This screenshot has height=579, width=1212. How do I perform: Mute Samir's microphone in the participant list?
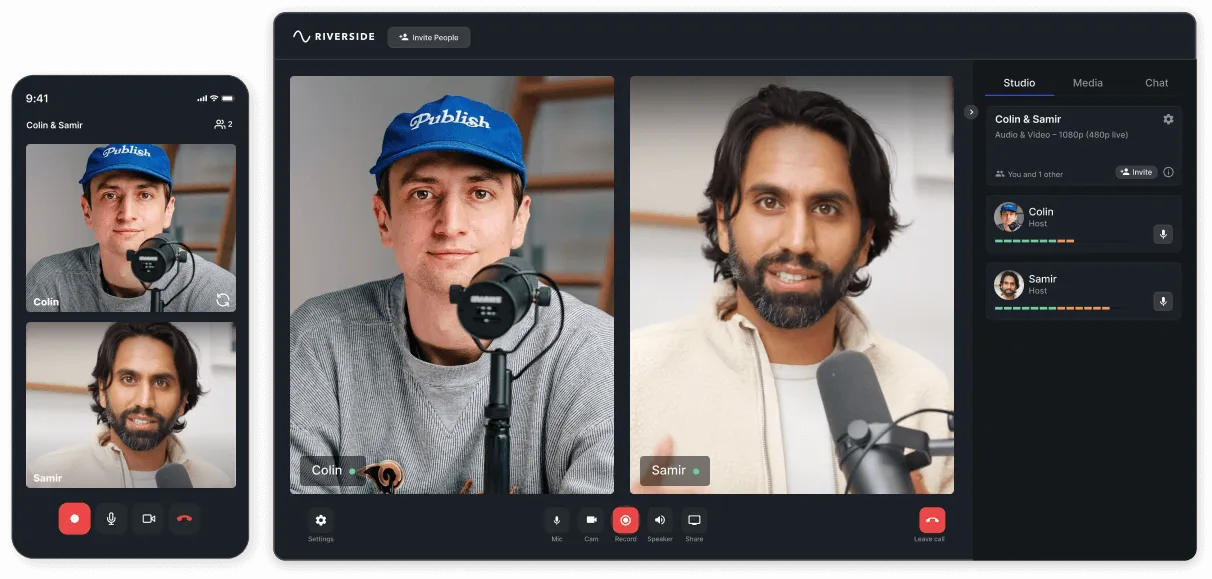[1163, 301]
